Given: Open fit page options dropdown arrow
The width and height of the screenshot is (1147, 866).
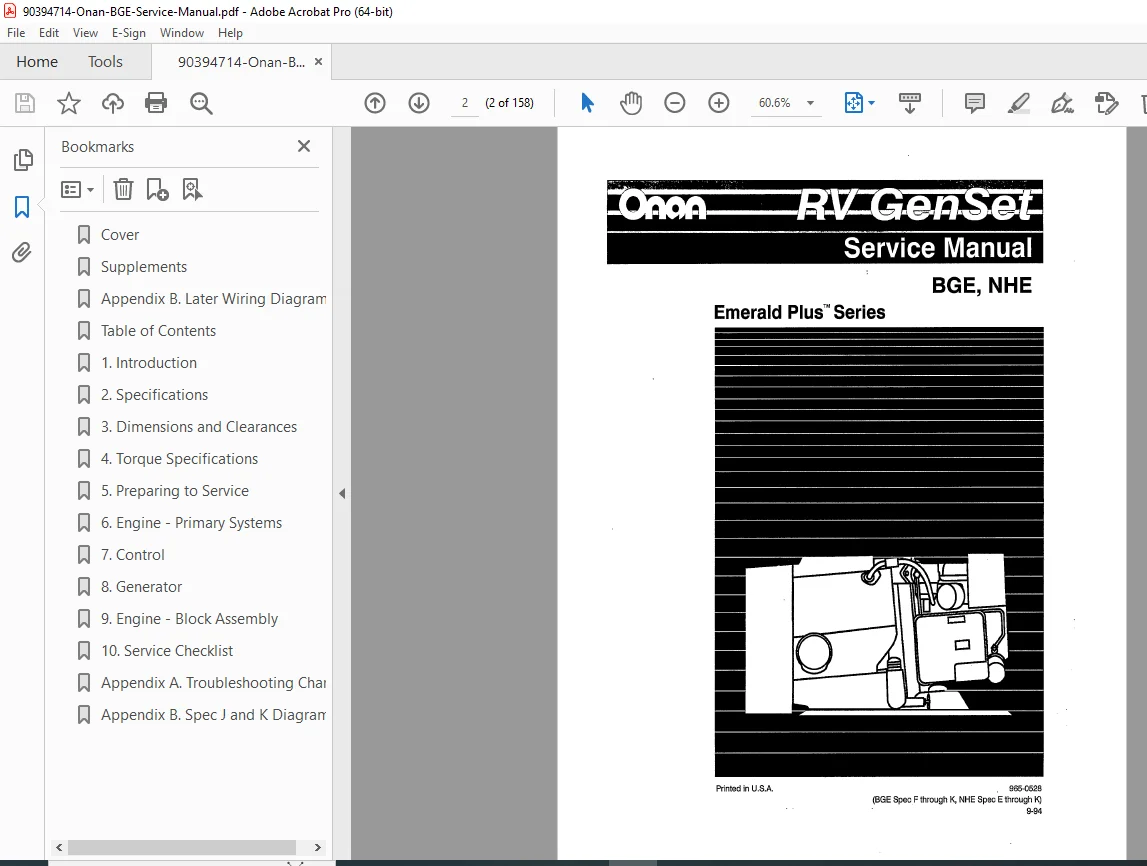Looking at the screenshot, I should [871, 103].
